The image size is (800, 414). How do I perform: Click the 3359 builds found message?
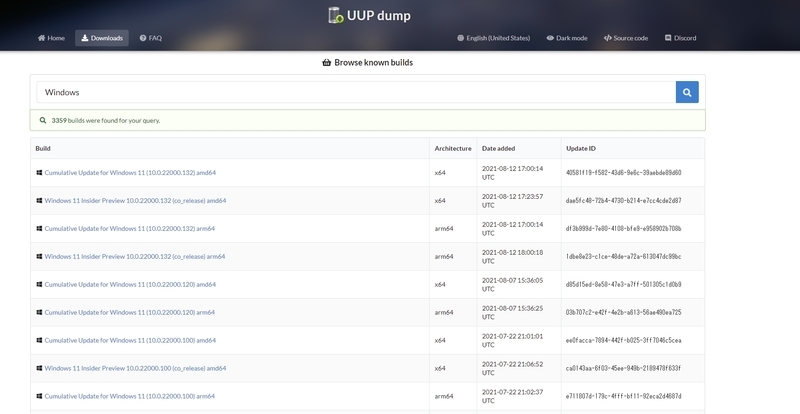click(106, 121)
